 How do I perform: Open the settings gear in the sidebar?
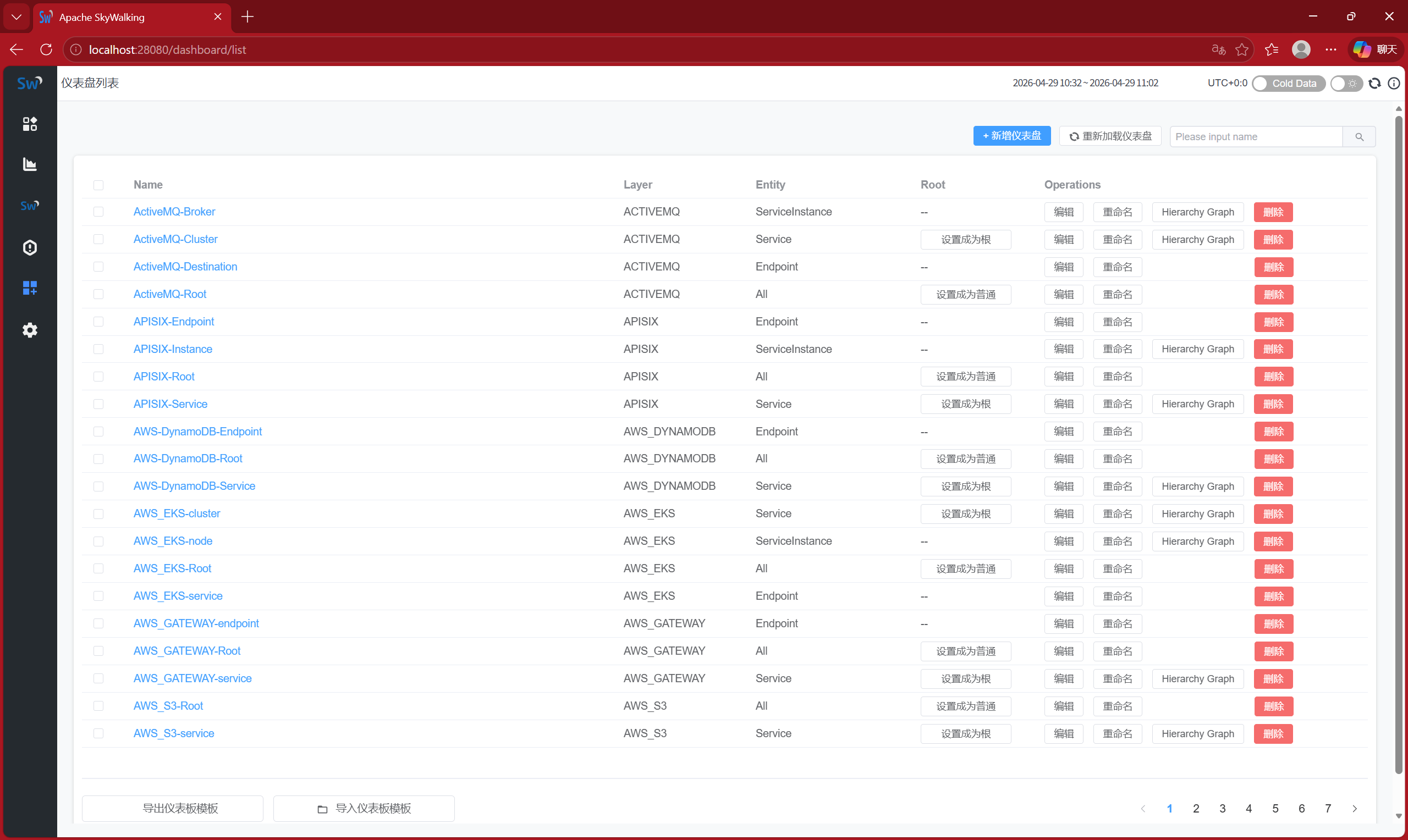pos(30,330)
